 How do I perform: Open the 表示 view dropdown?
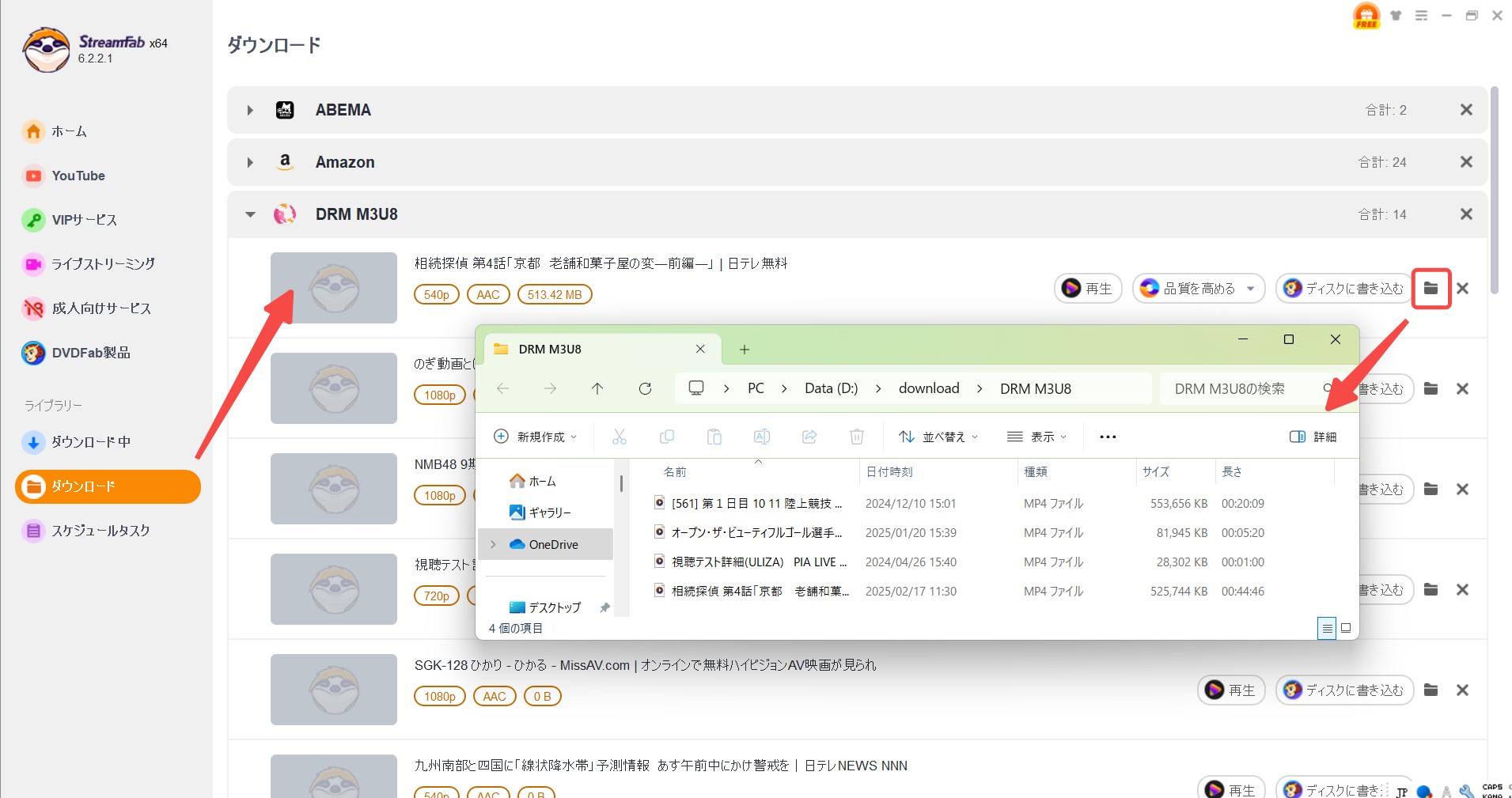tap(1037, 437)
